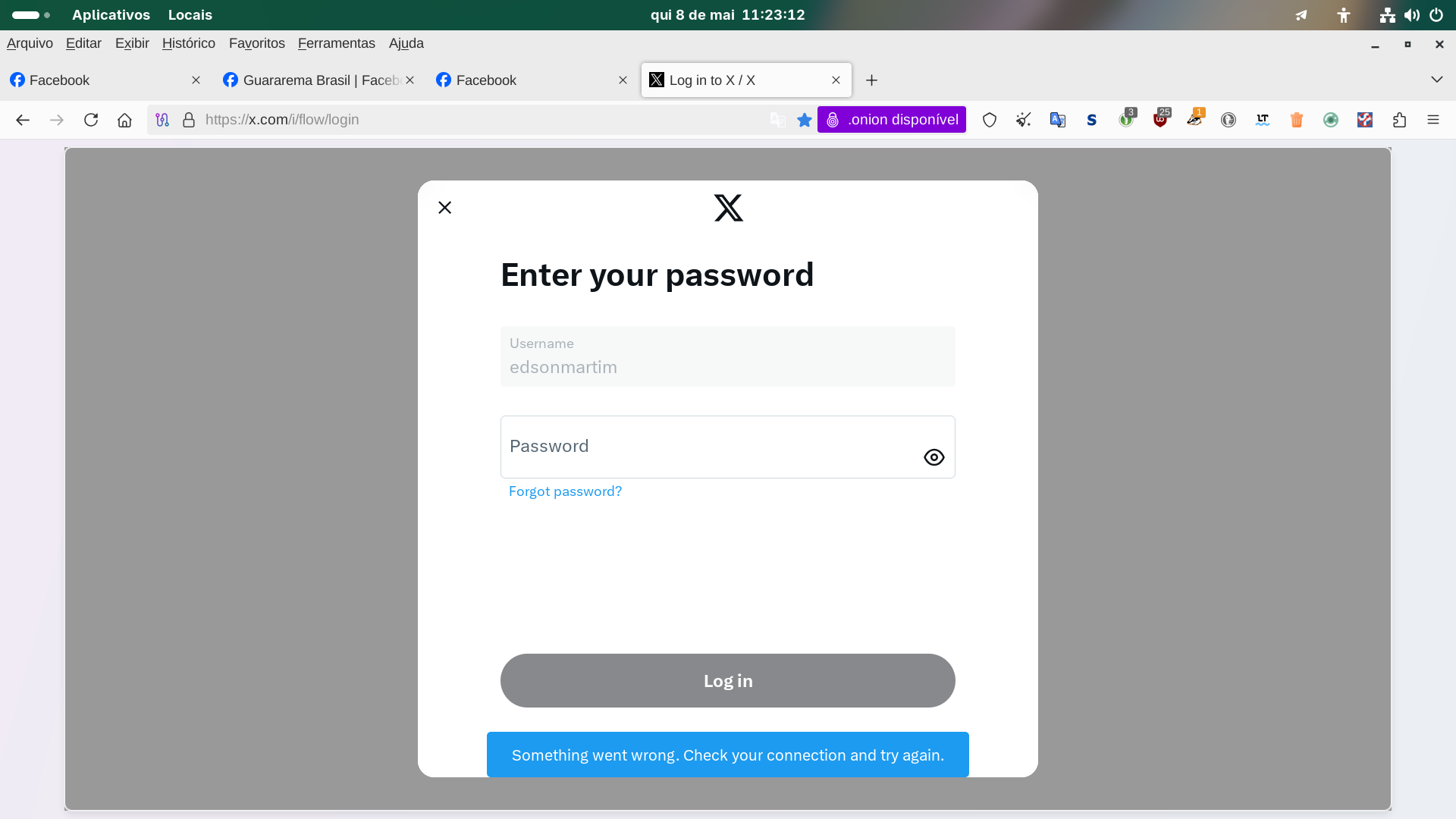Viewport: 1456px width, 819px height.
Task: Click the Forgot password? link
Action: pos(565,491)
